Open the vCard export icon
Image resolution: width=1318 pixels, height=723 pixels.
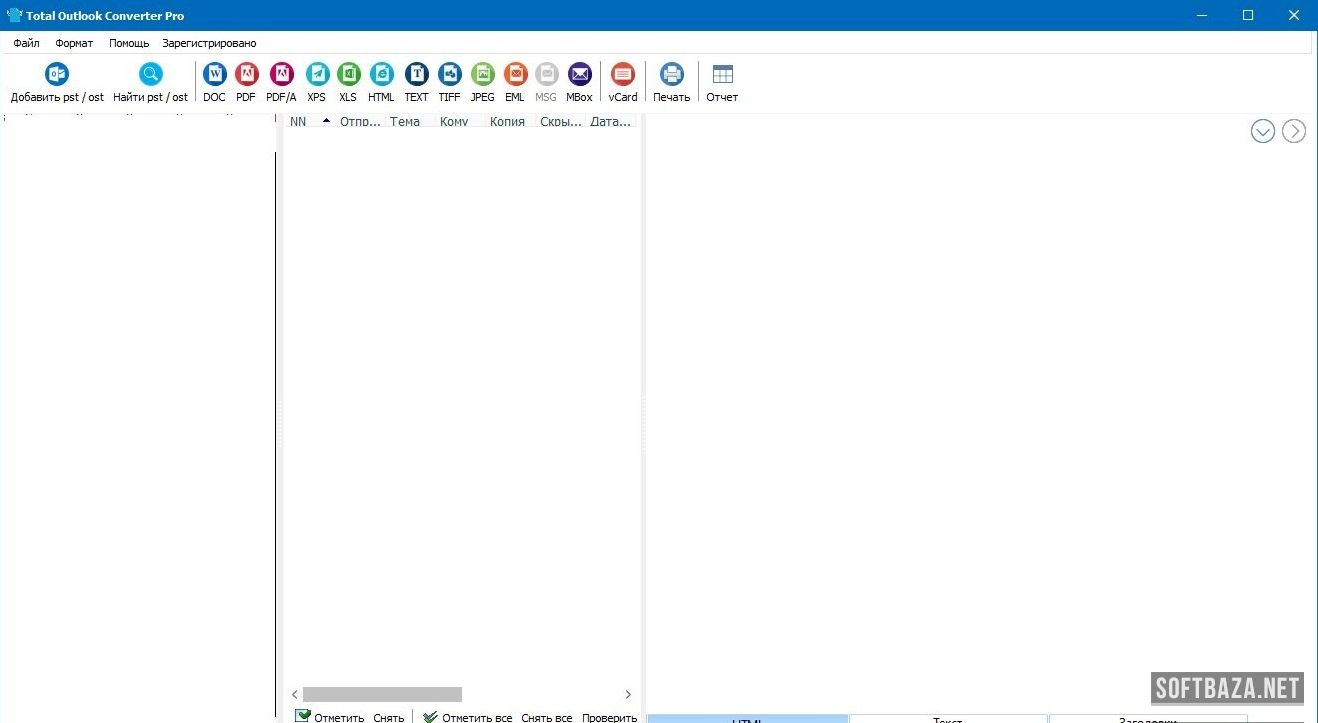(x=623, y=75)
